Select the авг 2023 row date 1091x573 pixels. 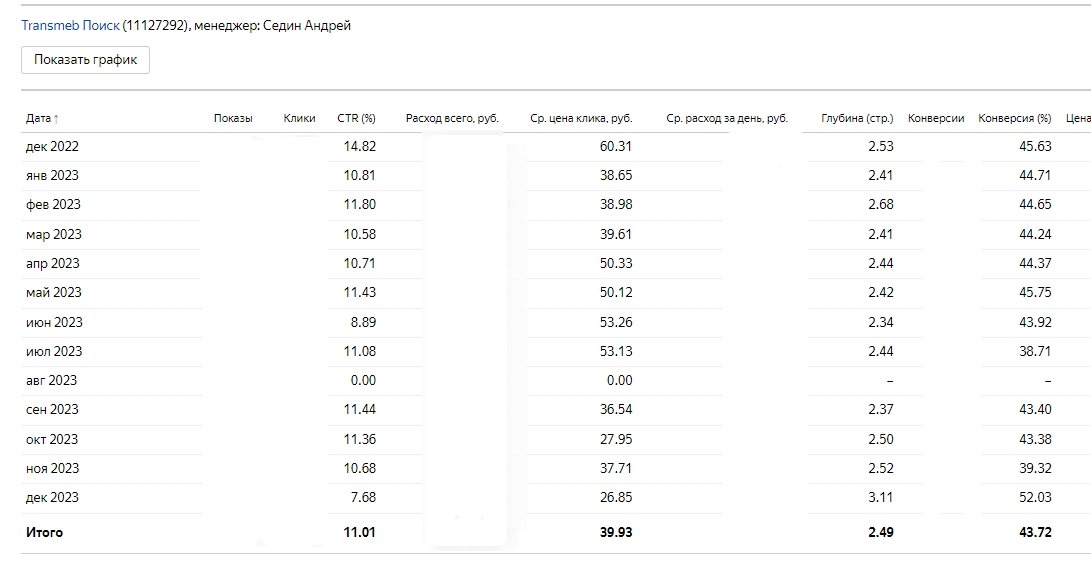coord(51,380)
